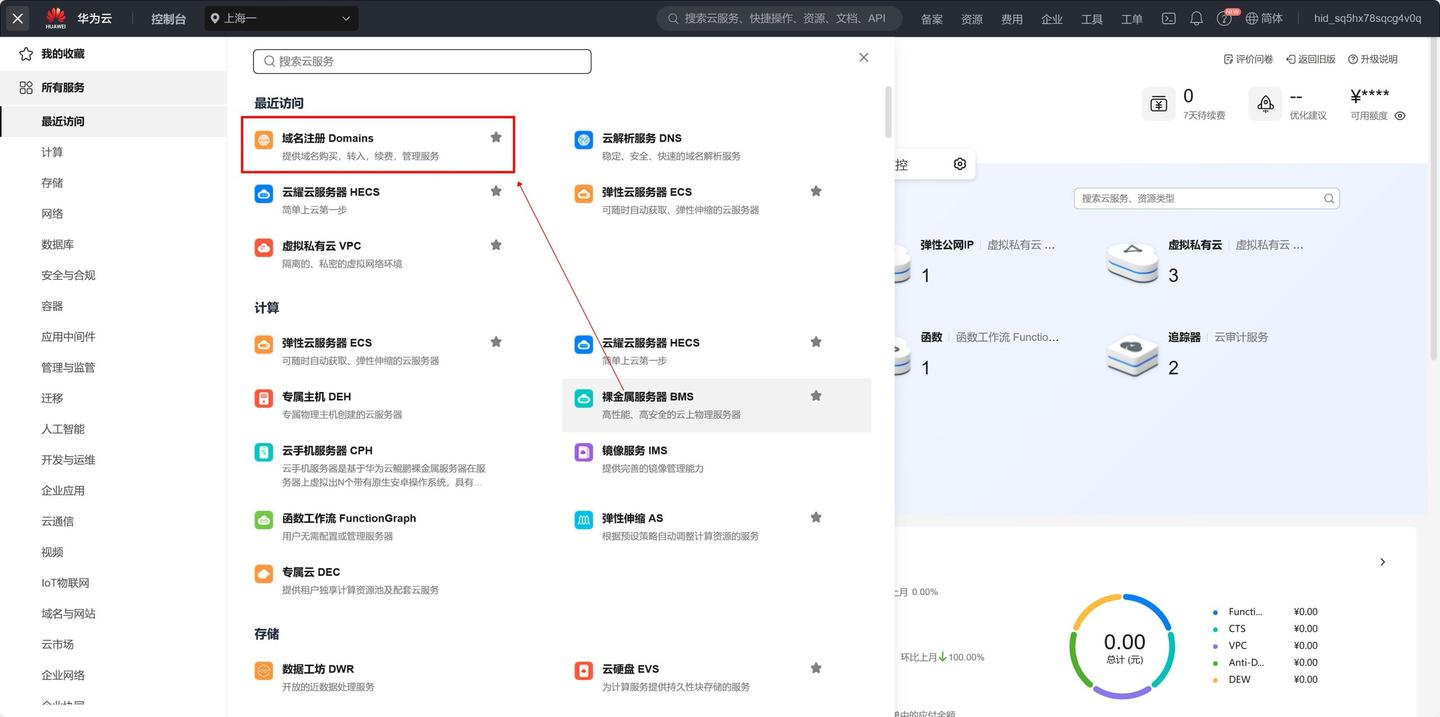Open the 简体 language selector

(1264, 18)
